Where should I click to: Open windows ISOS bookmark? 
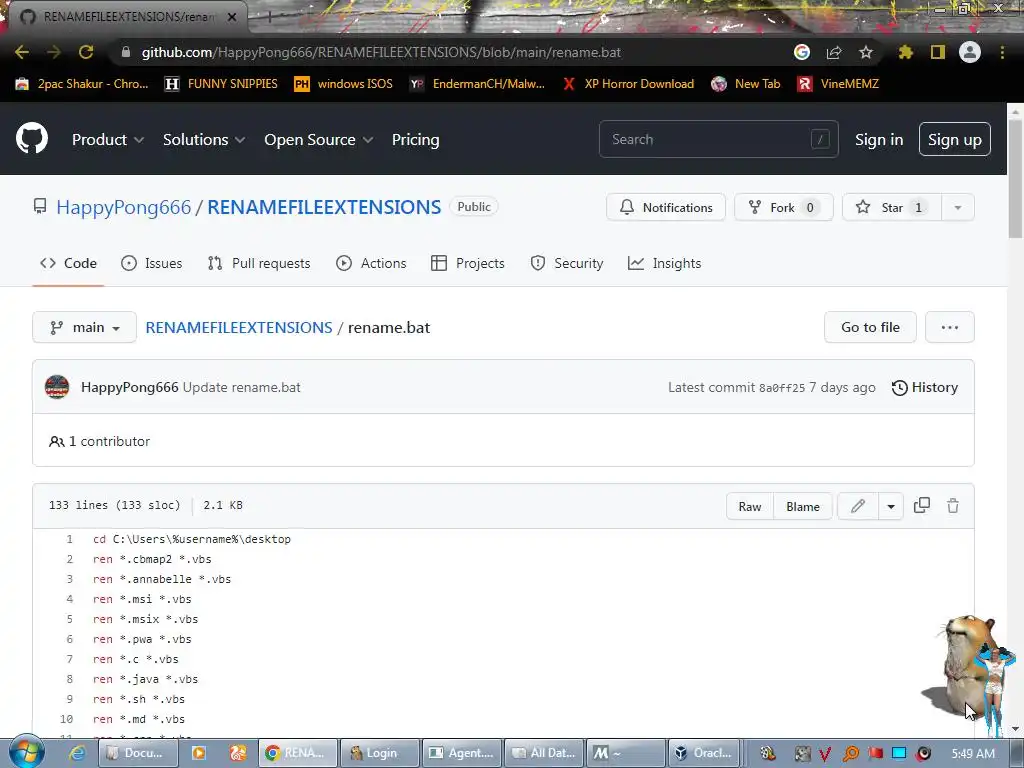344,84
